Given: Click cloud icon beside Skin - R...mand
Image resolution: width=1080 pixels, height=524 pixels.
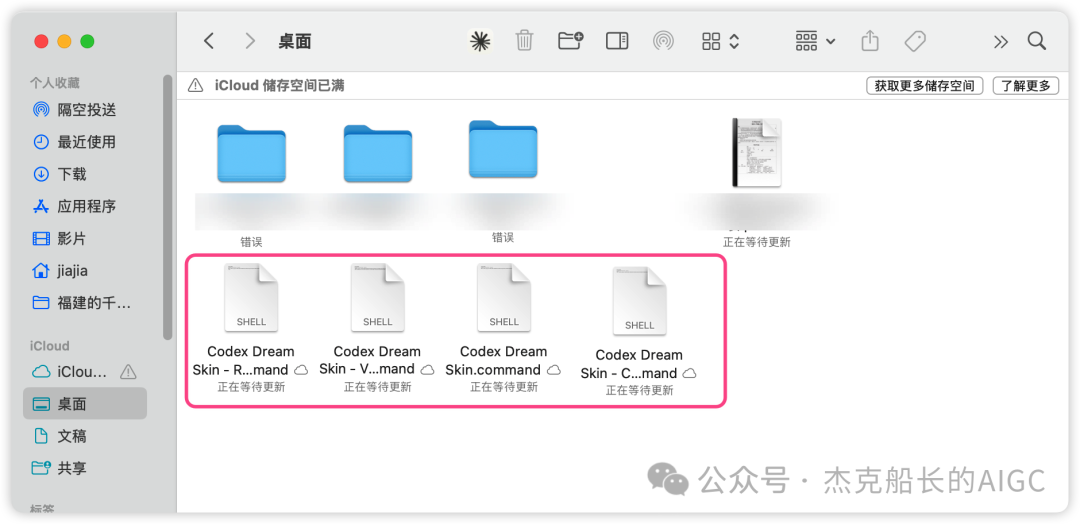Looking at the screenshot, I should click(x=301, y=370).
